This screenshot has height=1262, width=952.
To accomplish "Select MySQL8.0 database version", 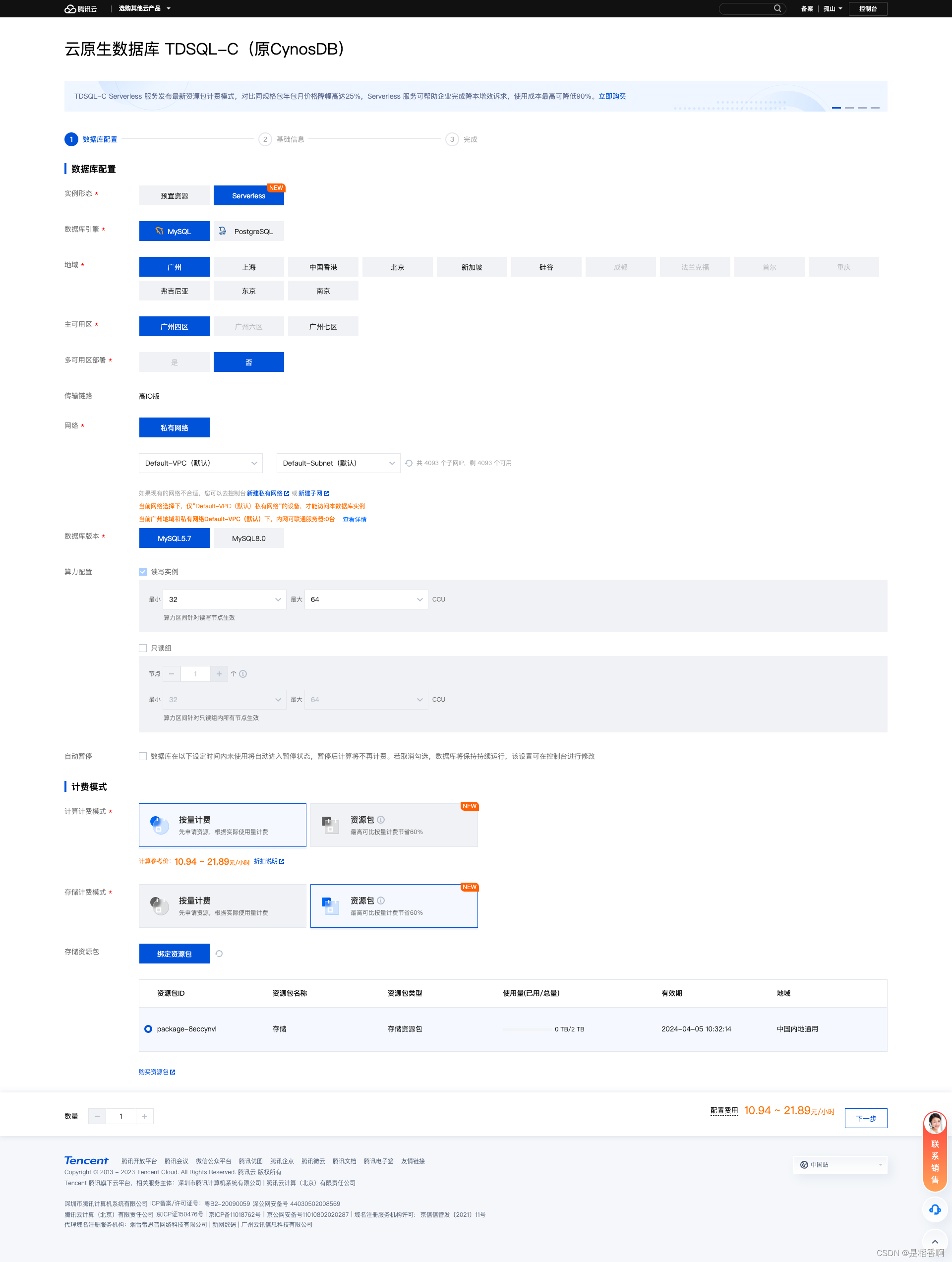I will (249, 538).
